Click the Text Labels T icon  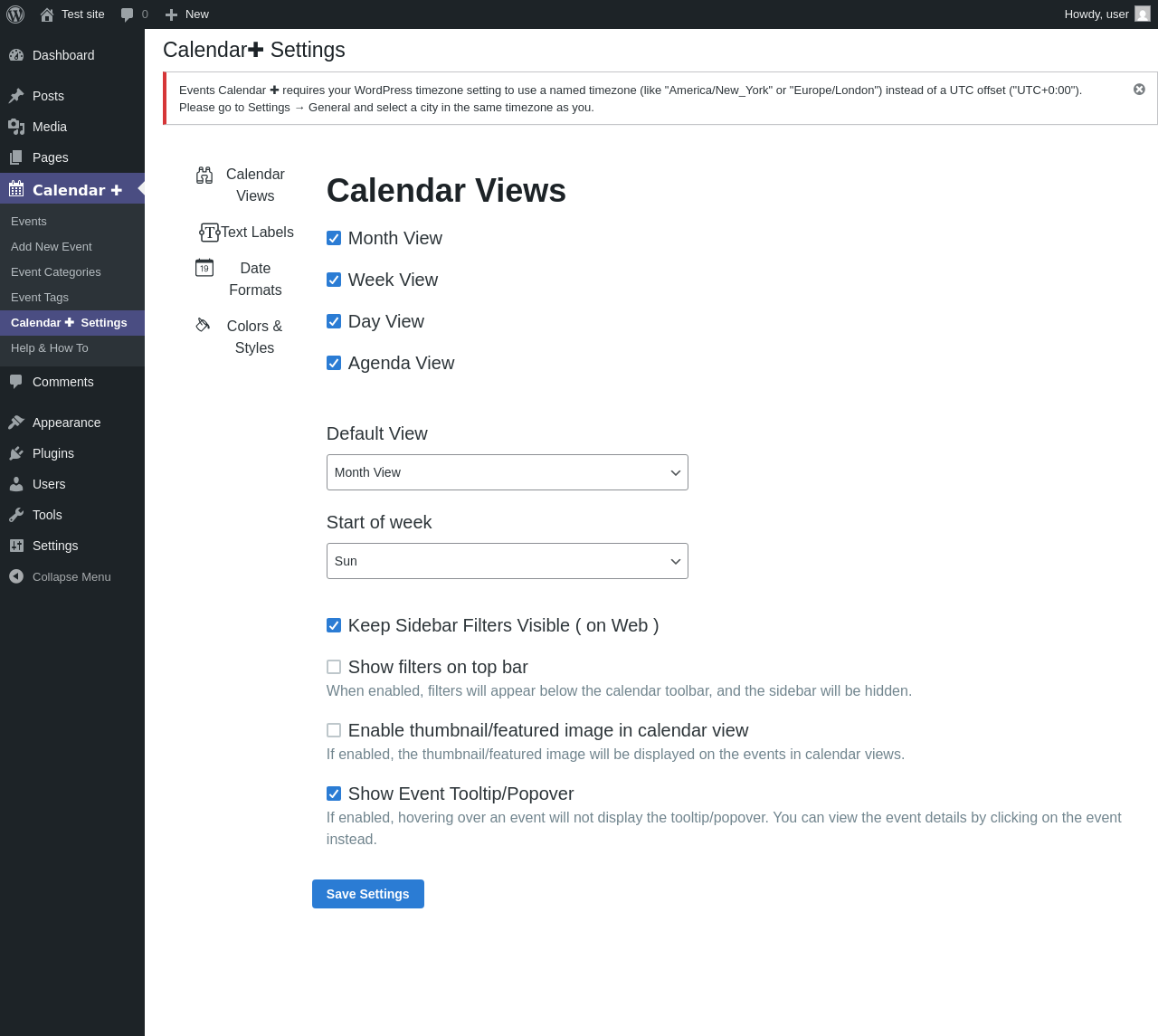pyautogui.click(x=210, y=233)
